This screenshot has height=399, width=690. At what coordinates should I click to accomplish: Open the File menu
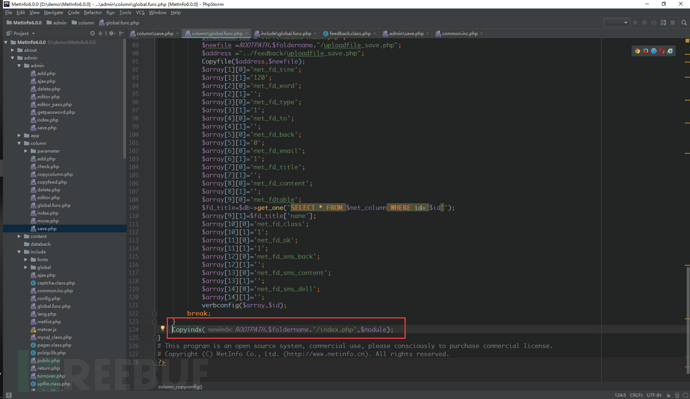8,13
